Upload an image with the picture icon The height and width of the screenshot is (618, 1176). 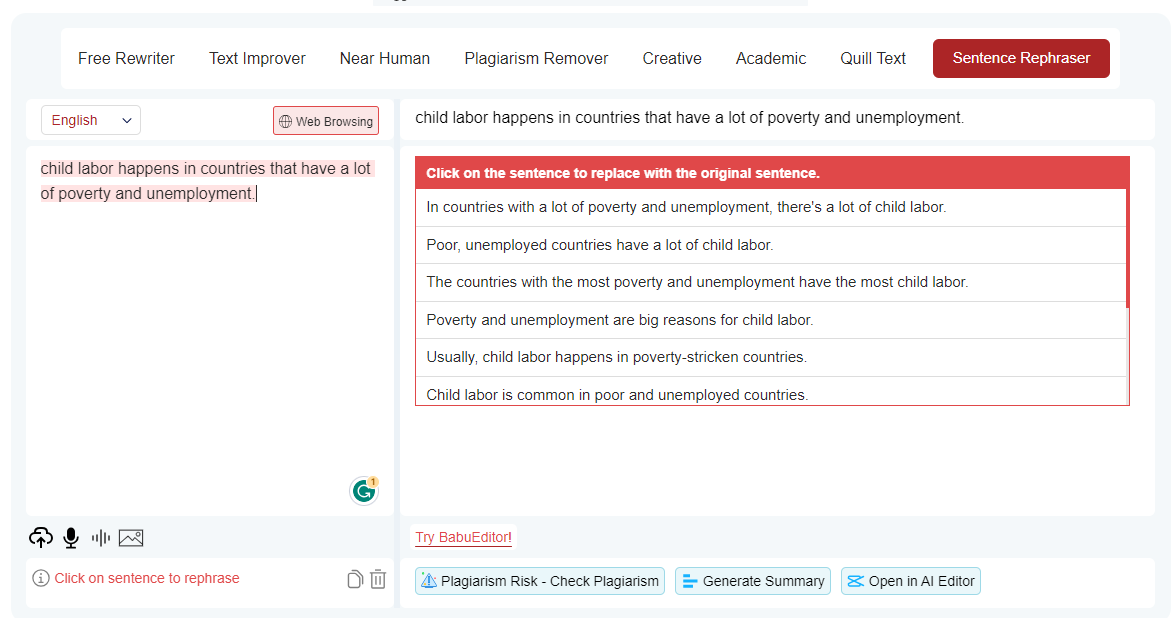(130, 538)
